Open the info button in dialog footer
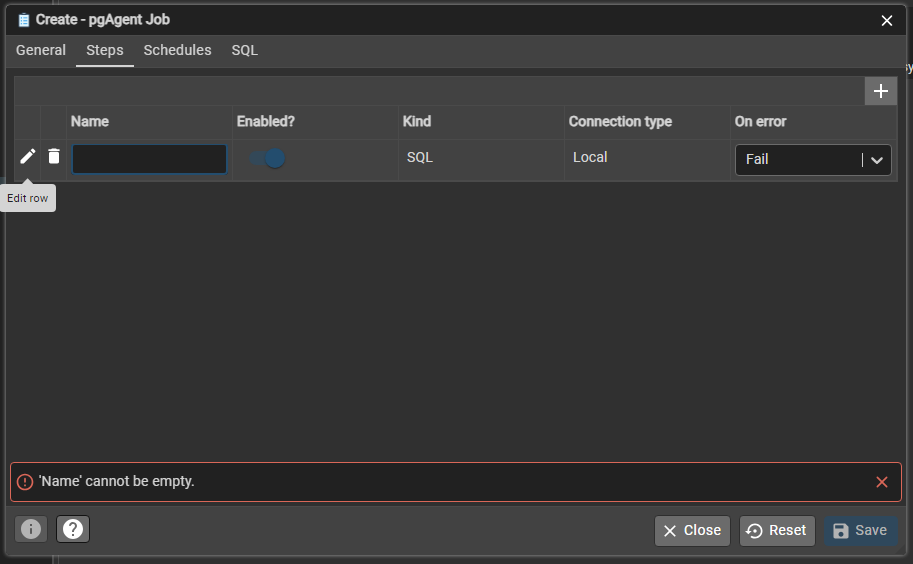The height and width of the screenshot is (564, 913). tap(31, 529)
